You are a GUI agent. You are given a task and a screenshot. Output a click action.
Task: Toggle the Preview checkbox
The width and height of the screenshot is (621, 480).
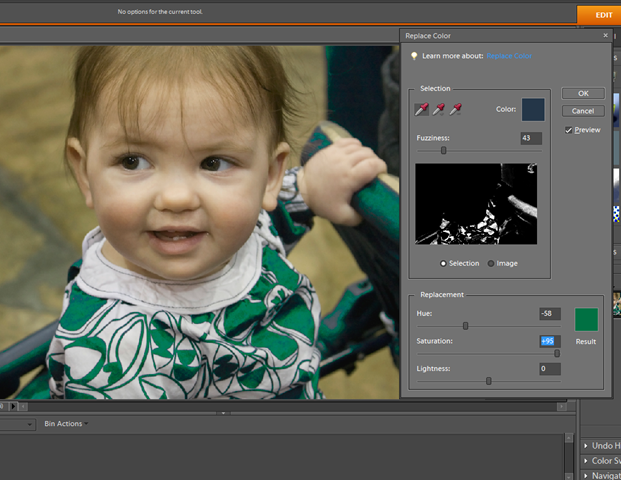(568, 130)
